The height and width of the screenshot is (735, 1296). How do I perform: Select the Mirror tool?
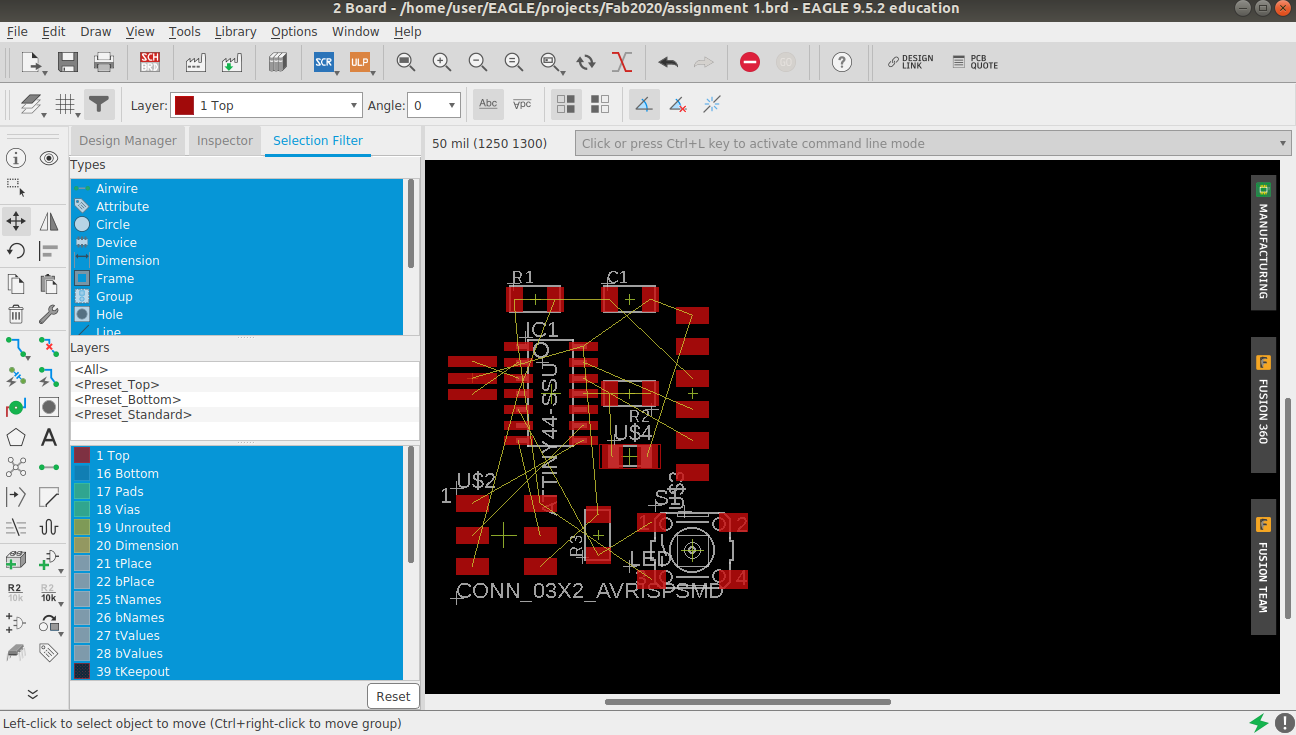pyautogui.click(x=49, y=221)
